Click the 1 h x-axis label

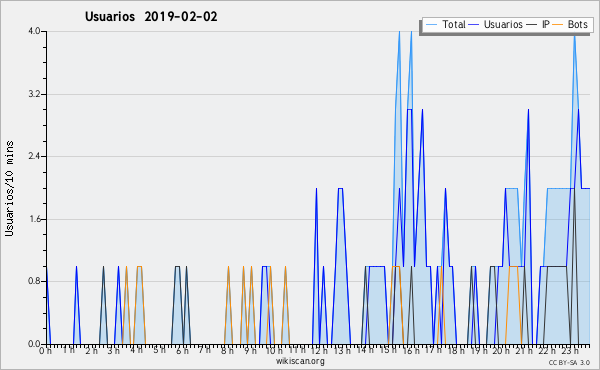pos(68,350)
